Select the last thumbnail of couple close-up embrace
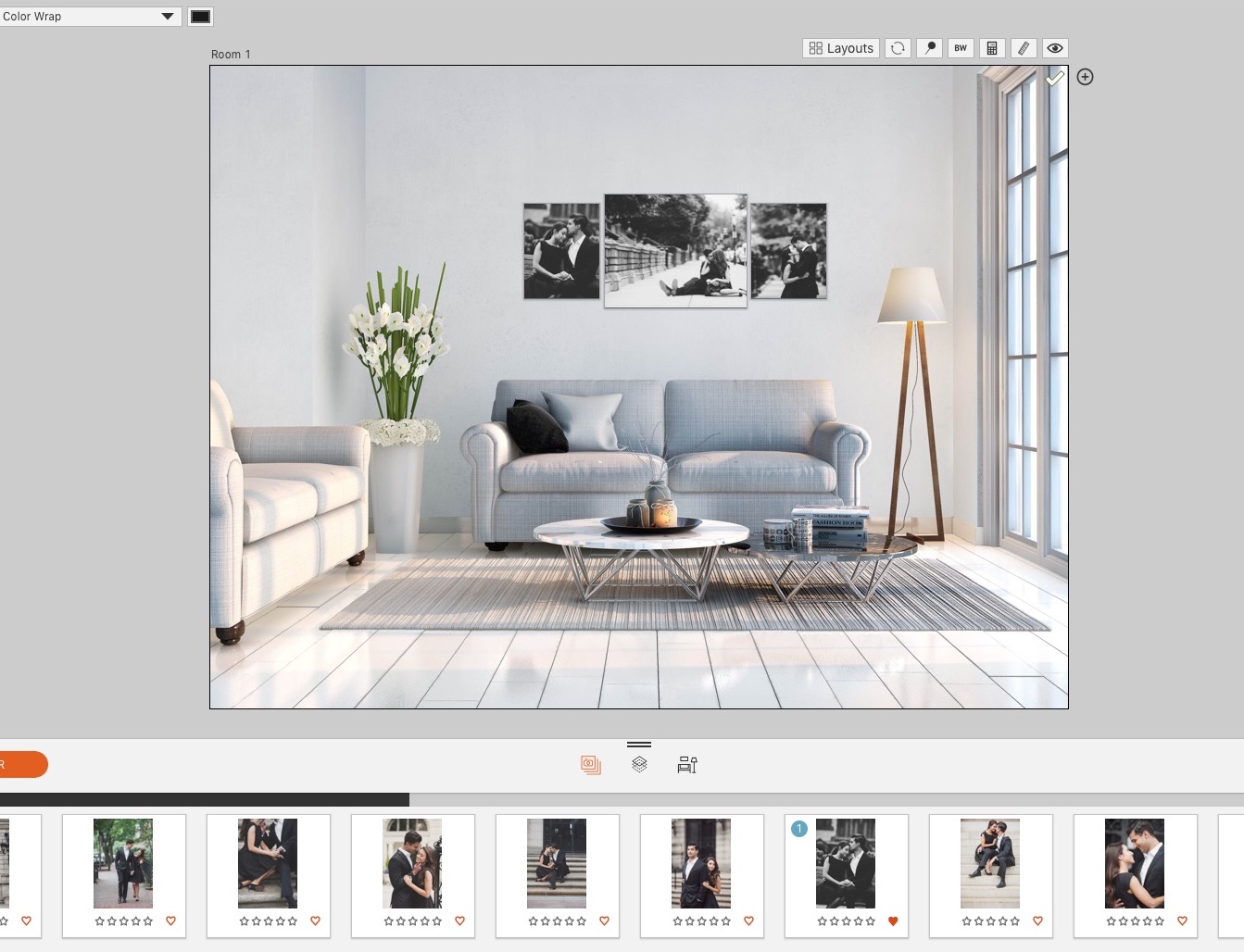 coord(1135,863)
